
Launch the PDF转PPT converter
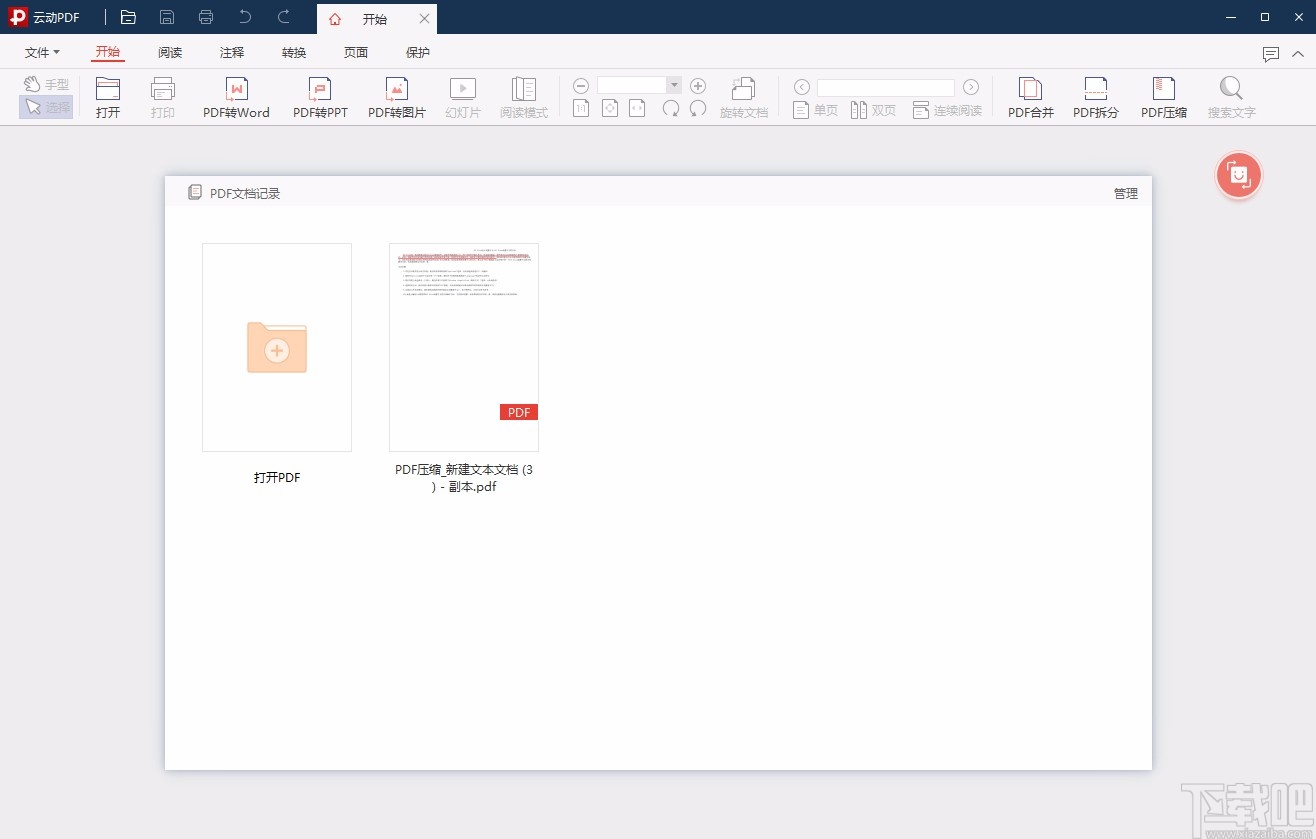[x=320, y=98]
